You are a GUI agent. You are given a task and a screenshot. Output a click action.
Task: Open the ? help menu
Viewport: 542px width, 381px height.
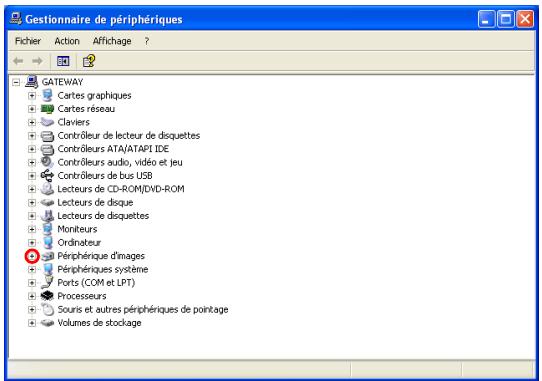point(147,41)
